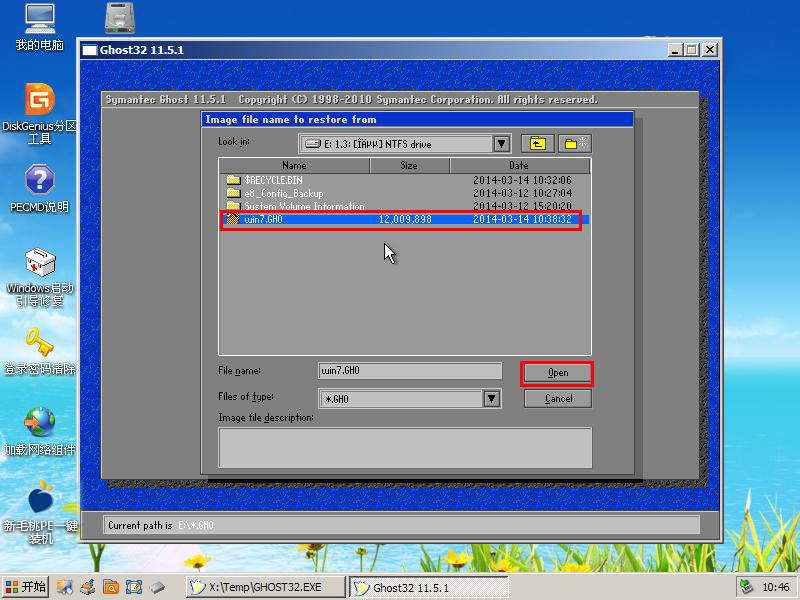Select the System Volume Information folder
The width and height of the screenshot is (800, 600).
point(405,206)
